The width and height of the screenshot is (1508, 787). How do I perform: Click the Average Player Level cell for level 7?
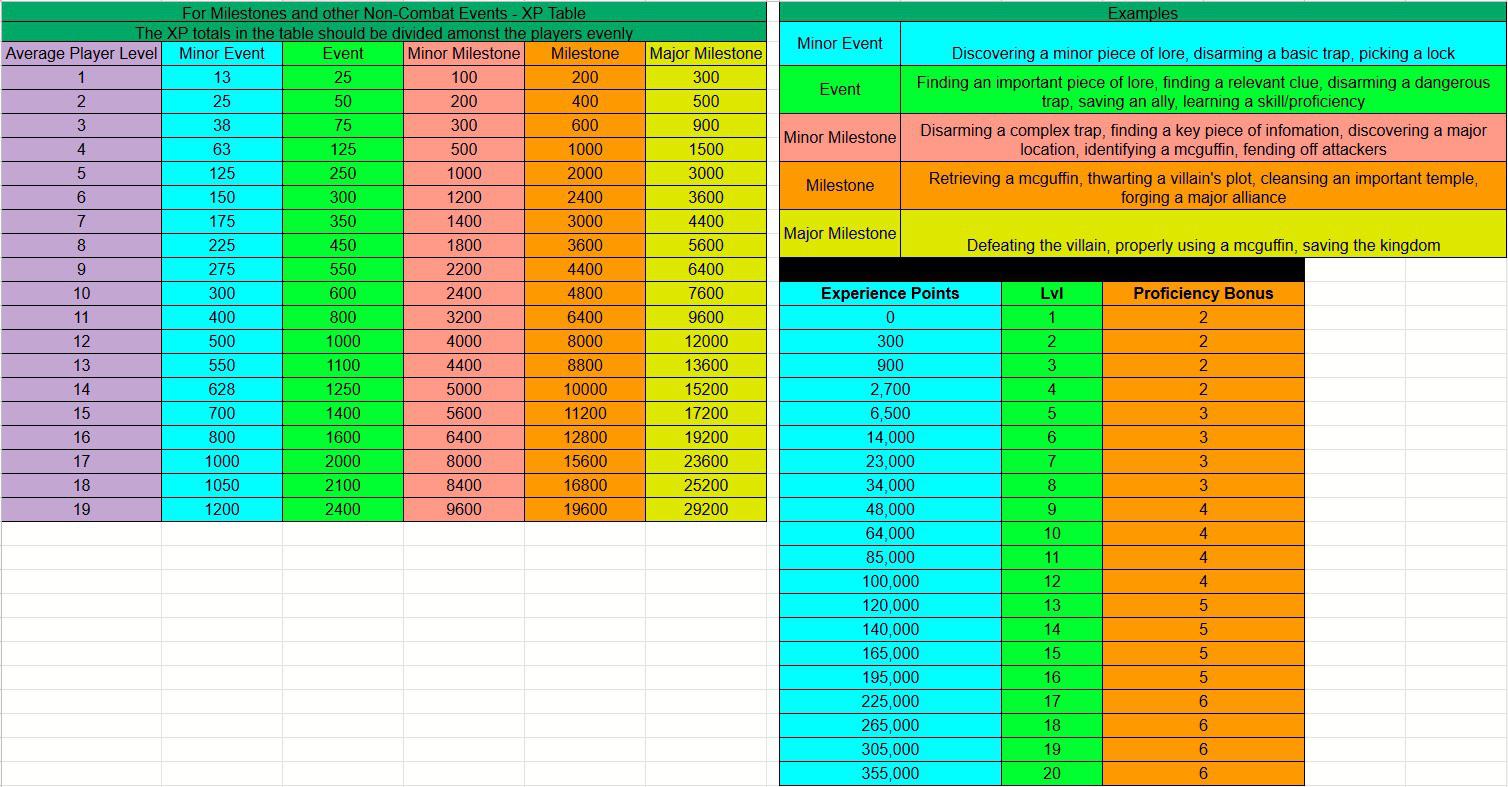(x=81, y=221)
